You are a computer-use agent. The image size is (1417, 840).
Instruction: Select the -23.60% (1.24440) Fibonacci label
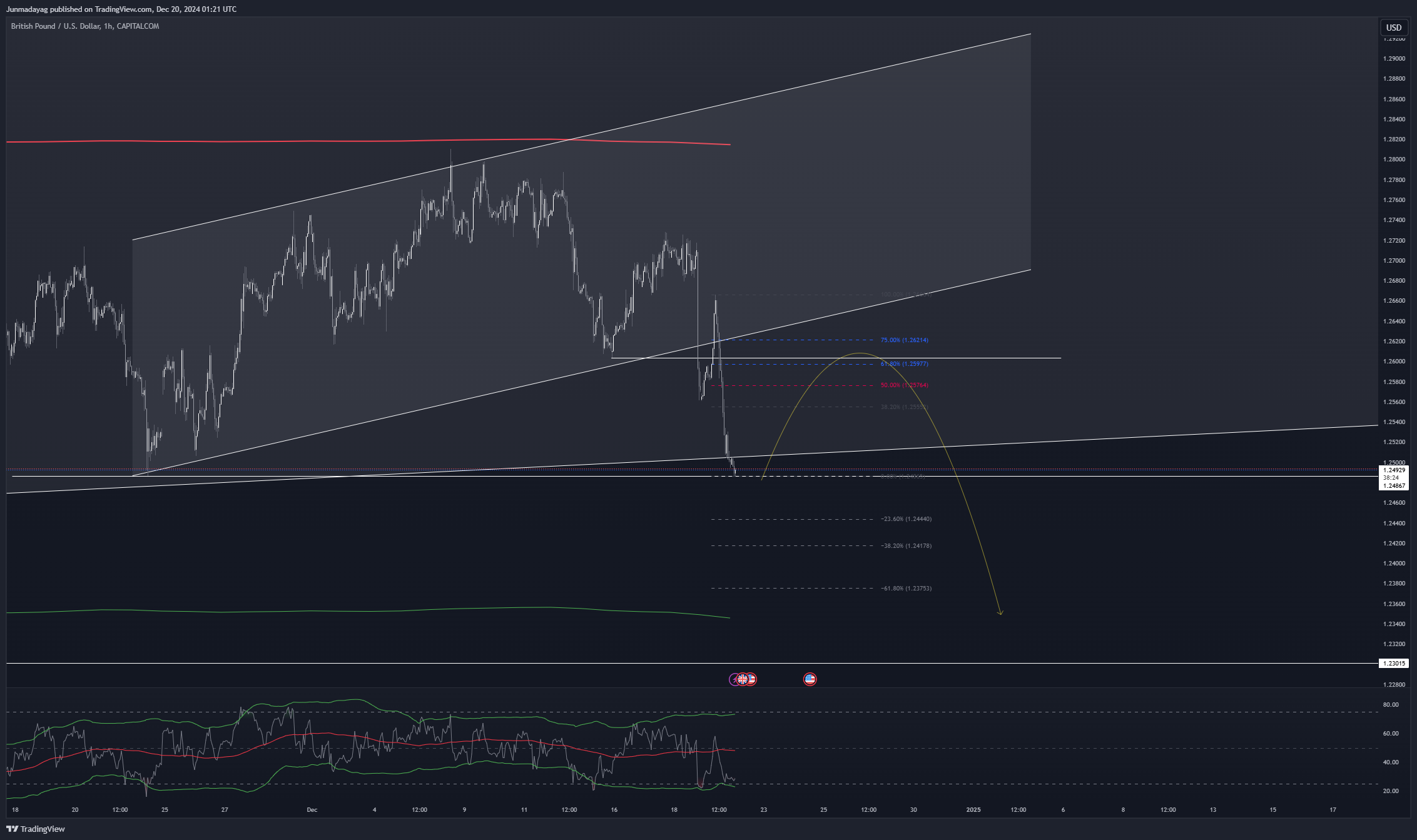tap(906, 519)
